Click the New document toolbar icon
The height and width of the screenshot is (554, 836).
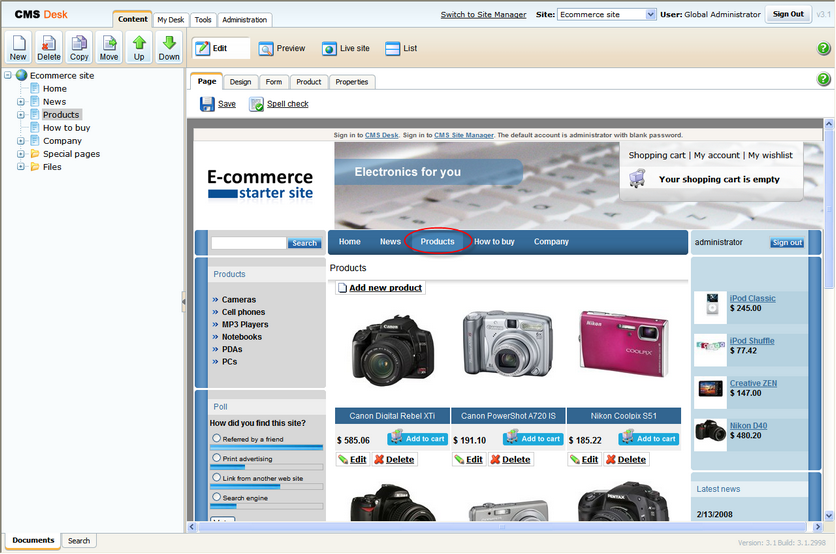[18, 47]
